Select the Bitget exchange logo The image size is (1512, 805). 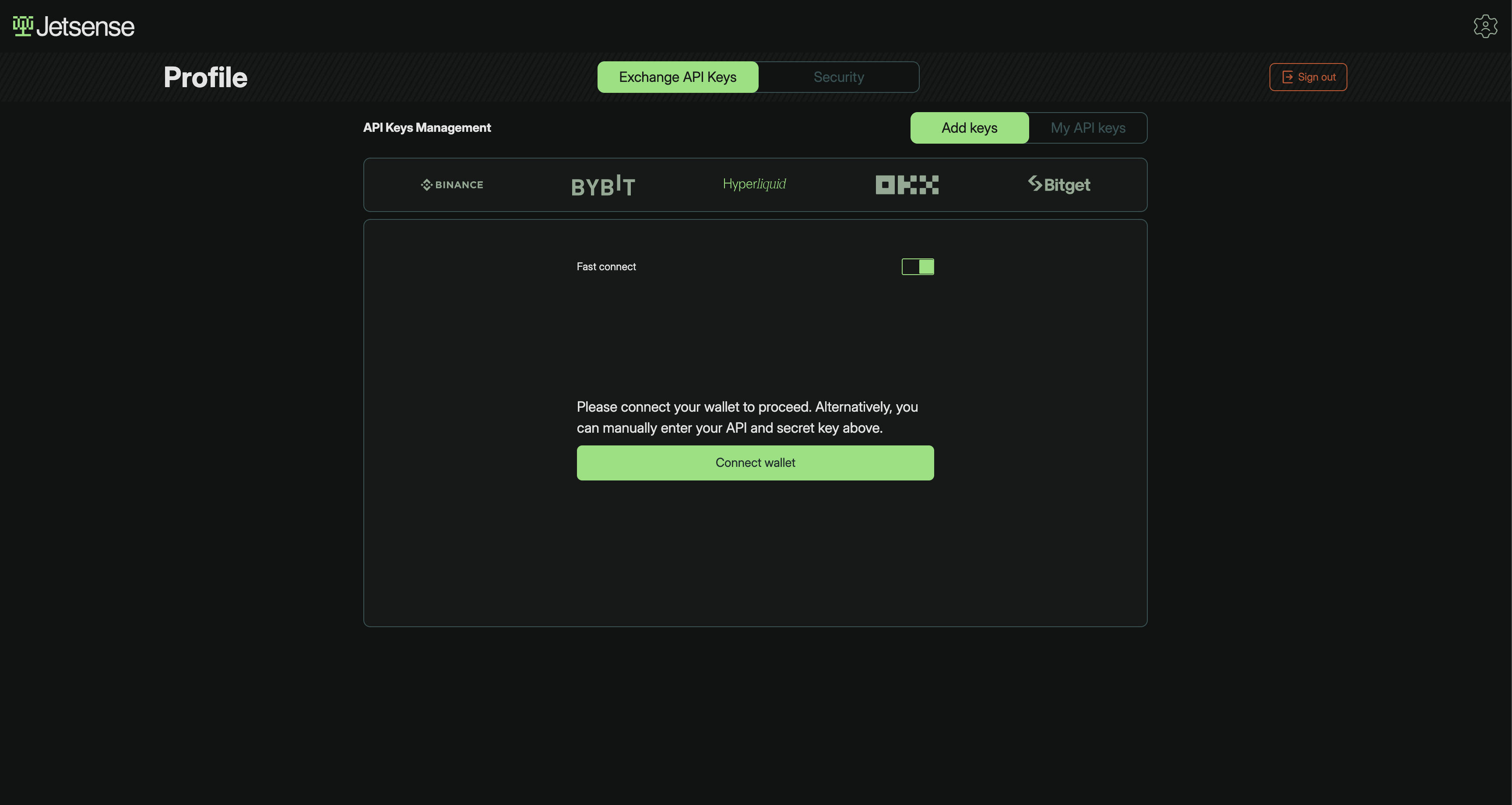pyautogui.click(x=1059, y=184)
